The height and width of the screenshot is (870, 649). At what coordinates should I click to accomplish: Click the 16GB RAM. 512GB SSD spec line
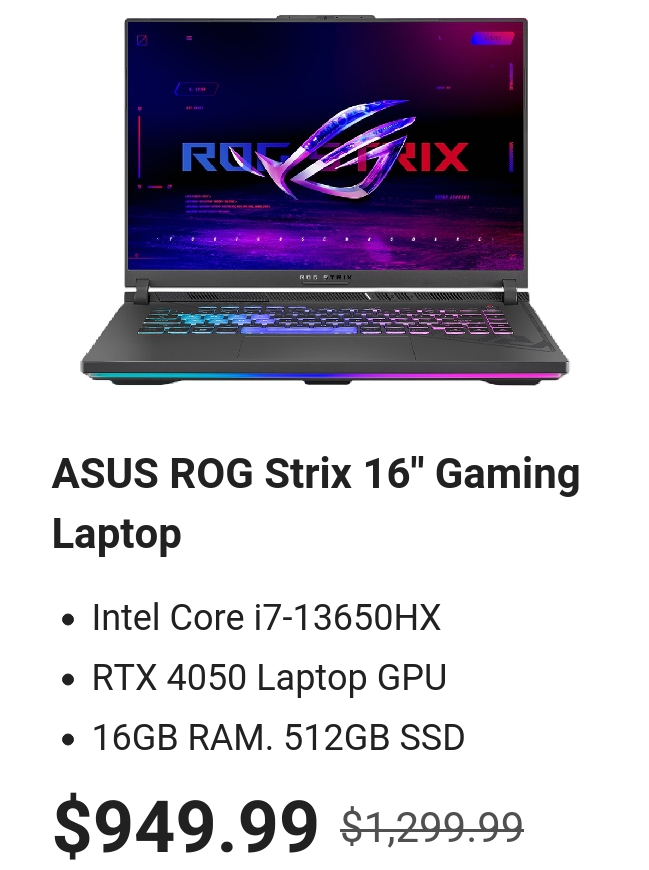(278, 737)
